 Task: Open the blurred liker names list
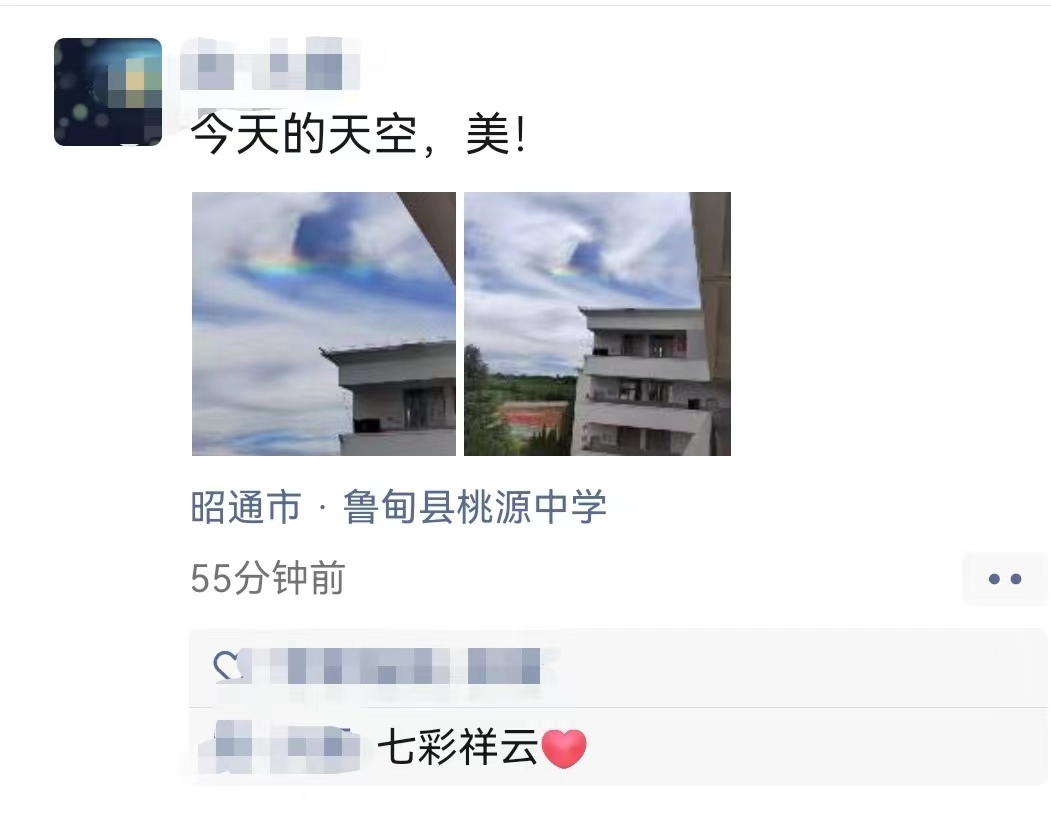(x=394, y=666)
